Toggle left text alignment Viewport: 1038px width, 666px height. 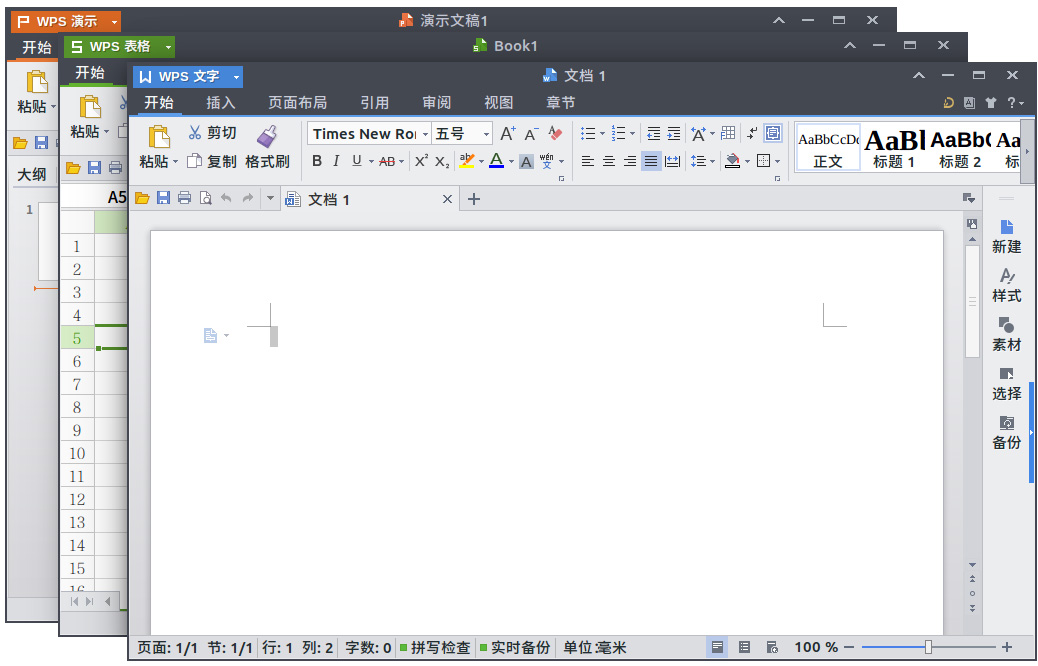[x=587, y=161]
